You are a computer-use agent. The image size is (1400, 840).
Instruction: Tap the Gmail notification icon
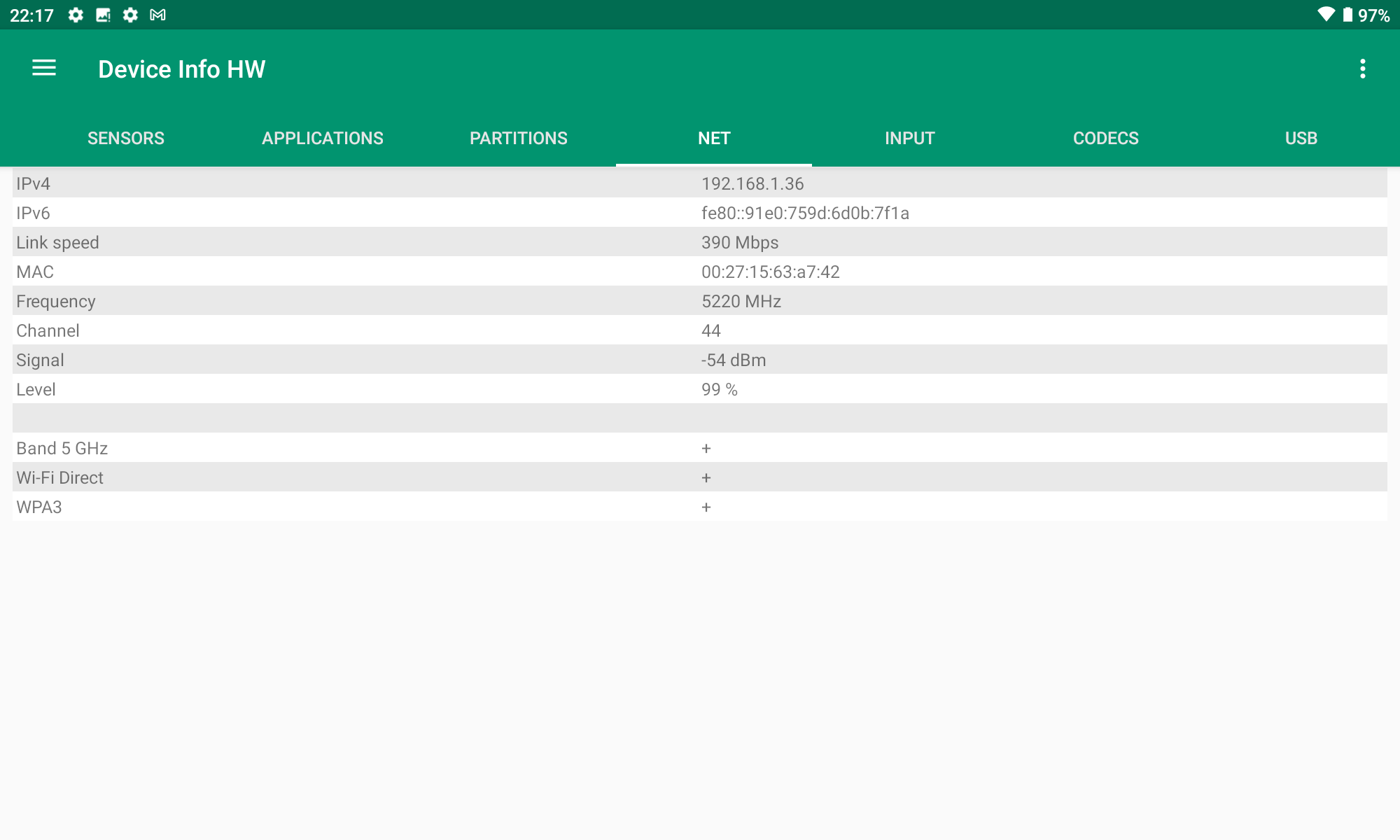click(x=157, y=15)
